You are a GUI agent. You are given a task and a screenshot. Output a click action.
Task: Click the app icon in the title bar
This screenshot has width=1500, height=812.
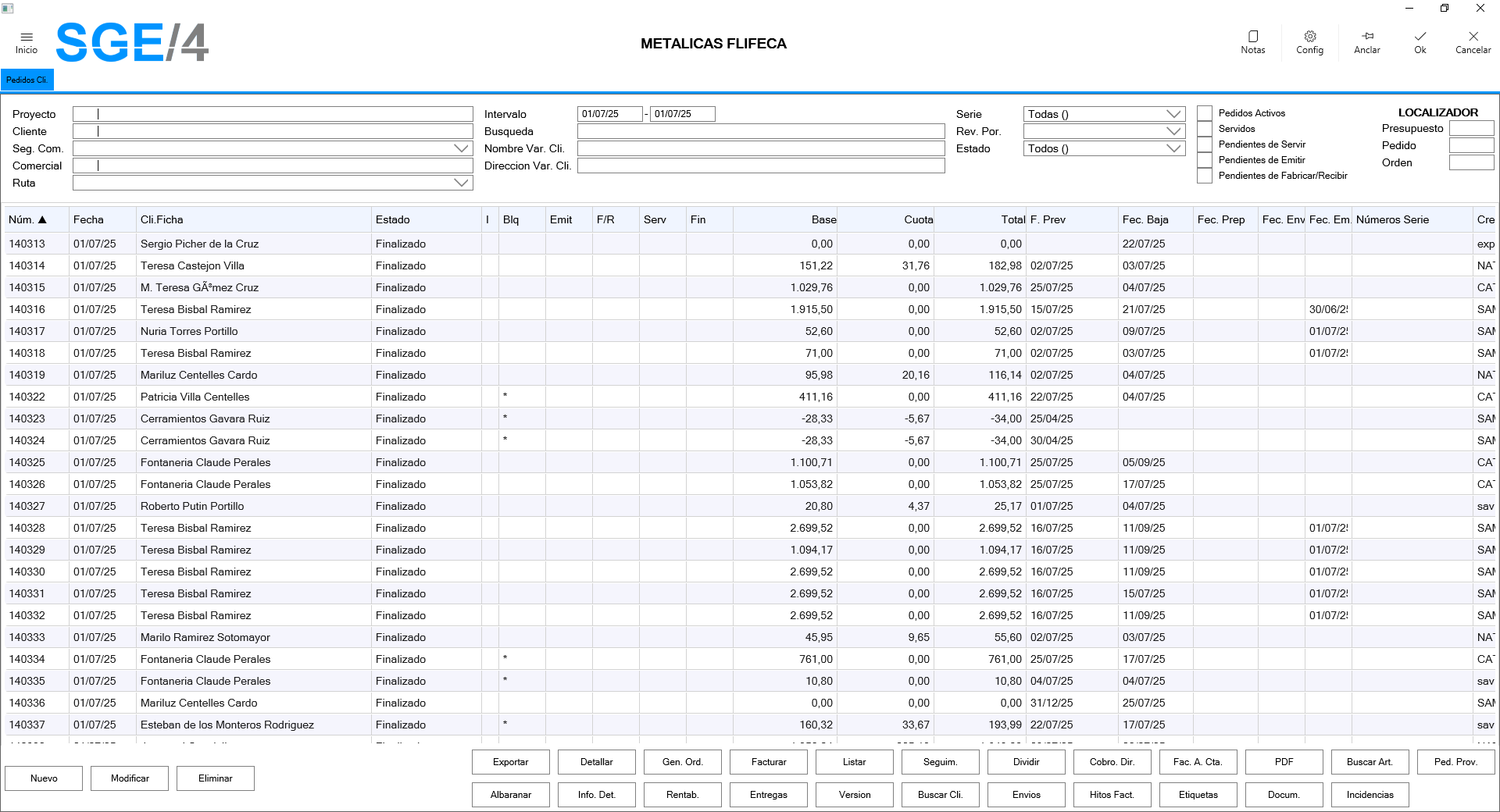click(8, 8)
